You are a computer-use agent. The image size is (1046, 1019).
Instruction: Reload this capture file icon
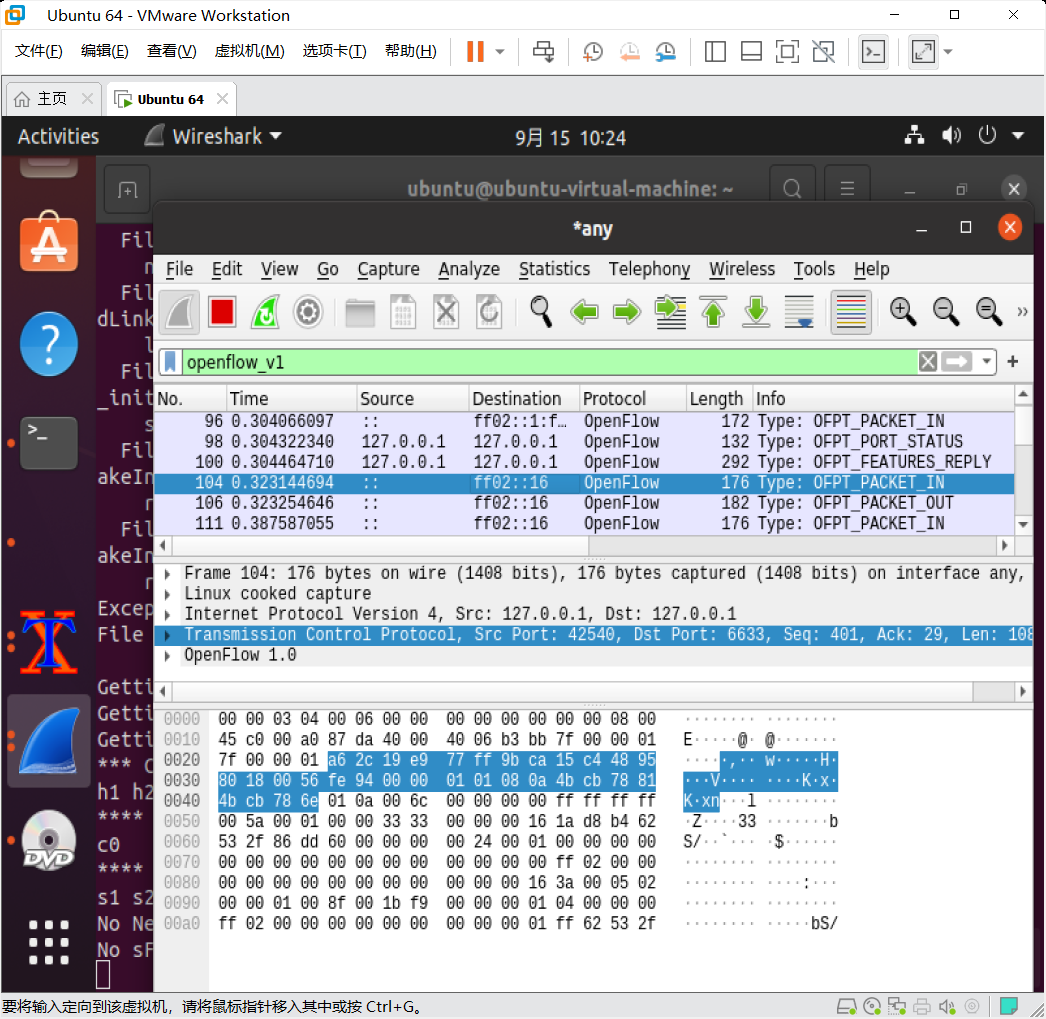click(489, 312)
